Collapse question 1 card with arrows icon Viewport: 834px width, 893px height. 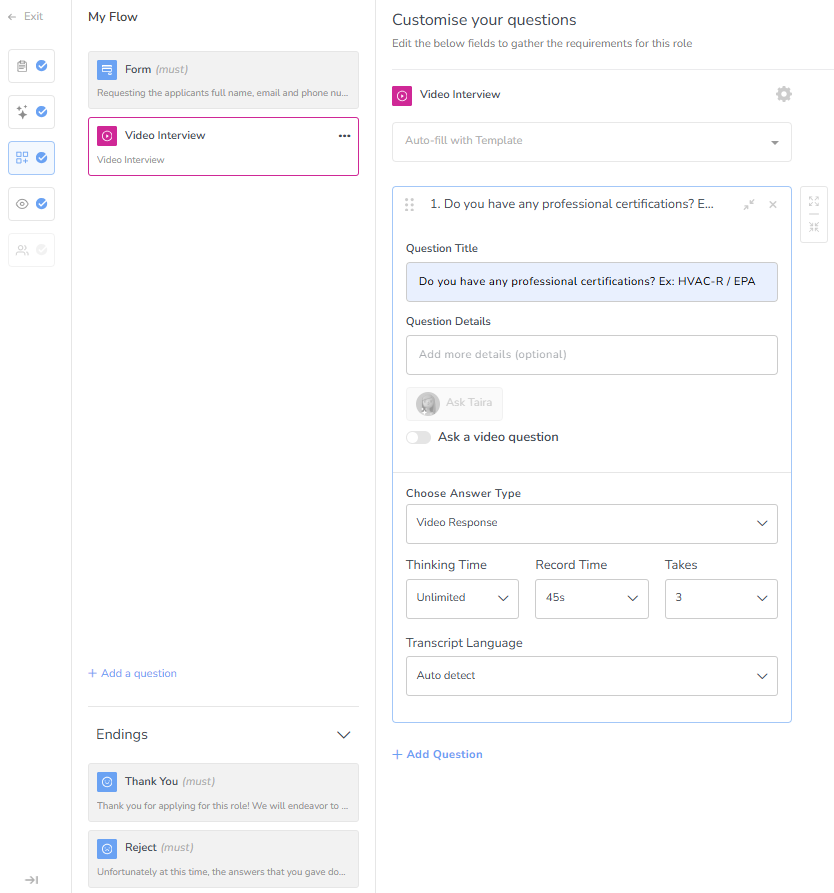tap(749, 204)
